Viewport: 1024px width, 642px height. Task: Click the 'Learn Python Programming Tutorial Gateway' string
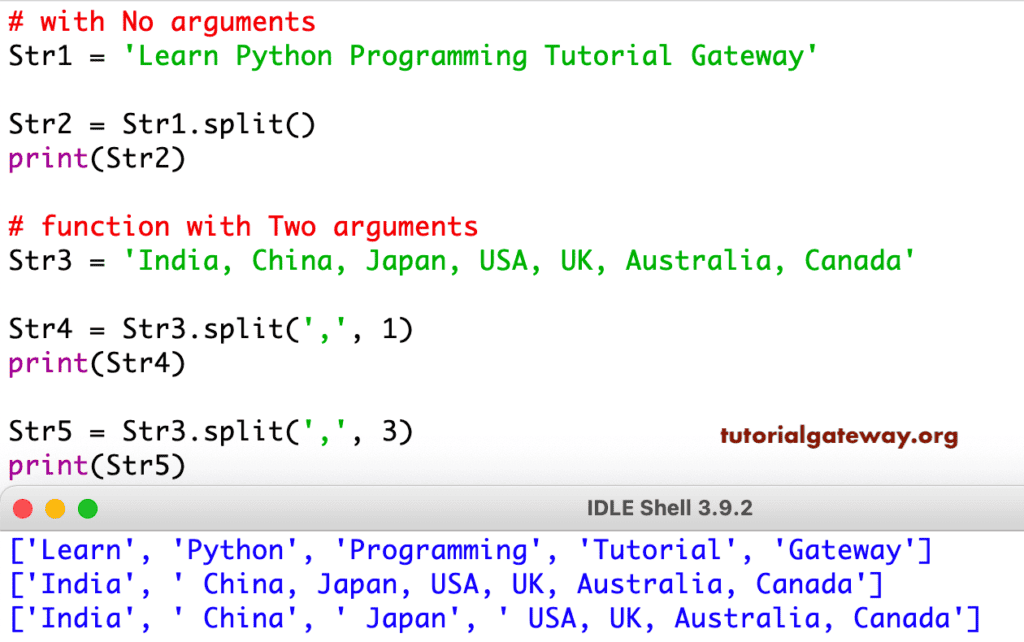(x=470, y=55)
